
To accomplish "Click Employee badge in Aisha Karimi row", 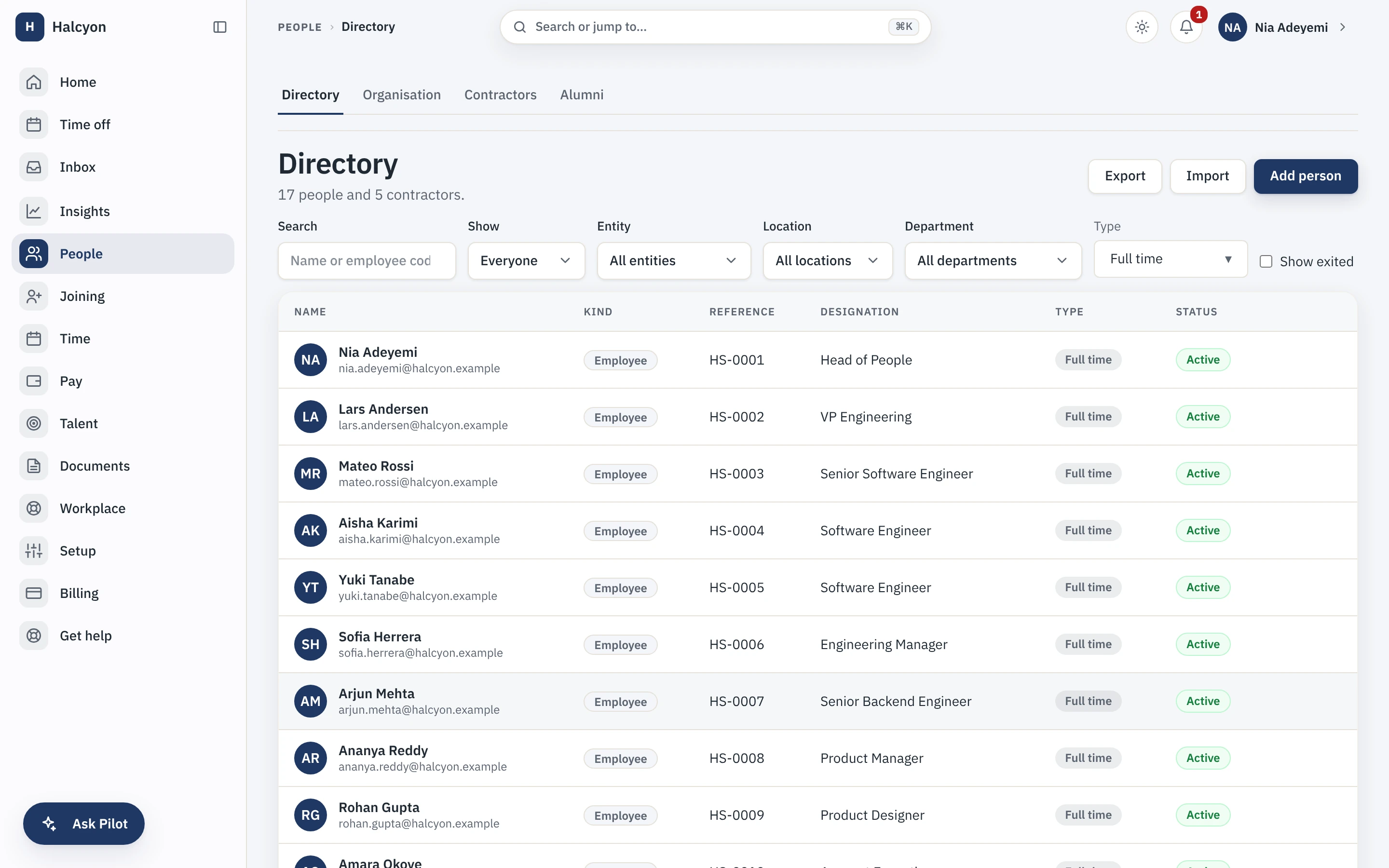I will tap(620, 531).
